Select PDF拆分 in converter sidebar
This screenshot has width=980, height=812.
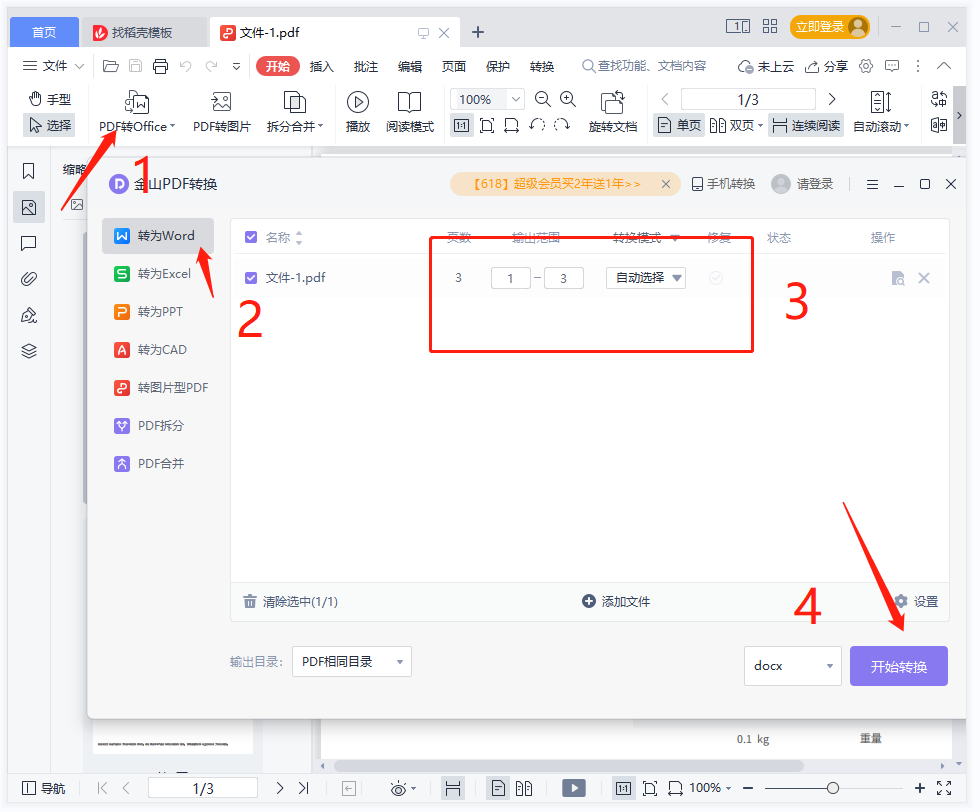(x=158, y=426)
